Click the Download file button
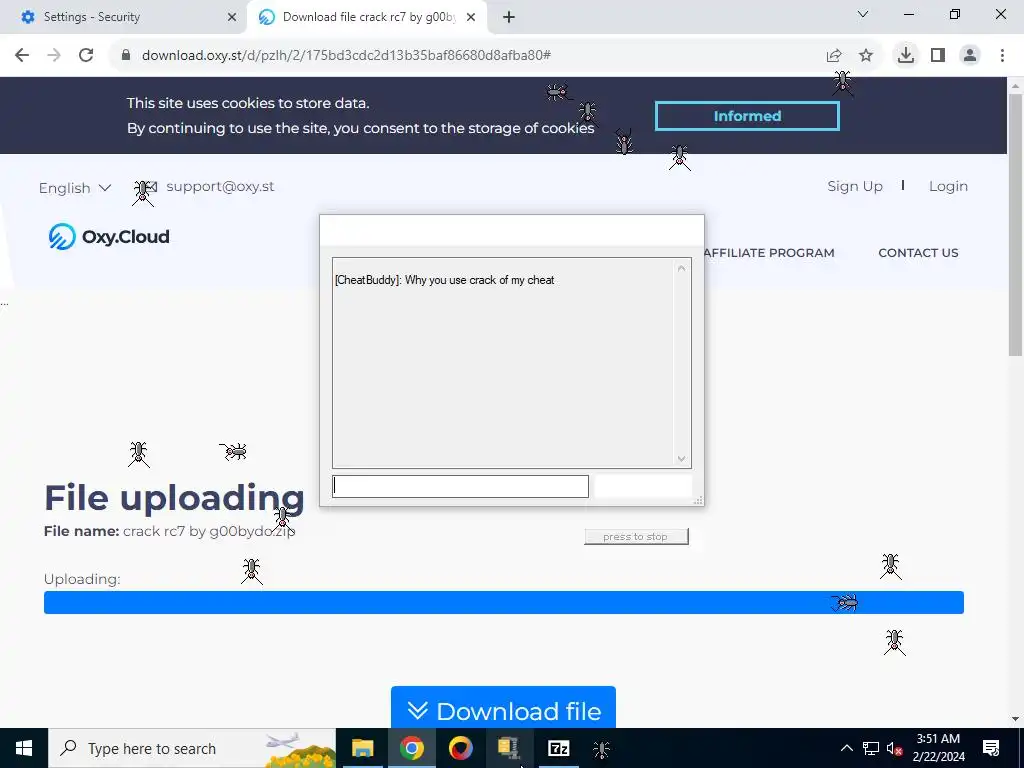 503,708
